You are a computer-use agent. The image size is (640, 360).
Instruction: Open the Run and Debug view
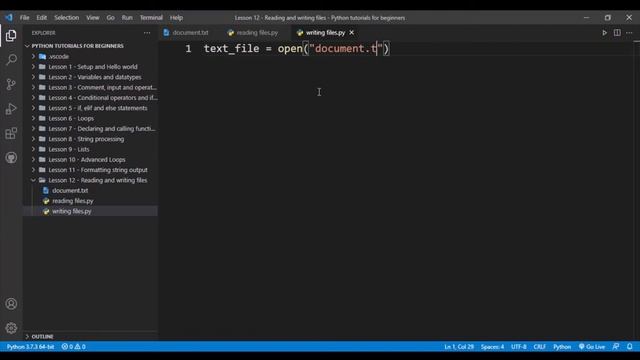click(11, 109)
